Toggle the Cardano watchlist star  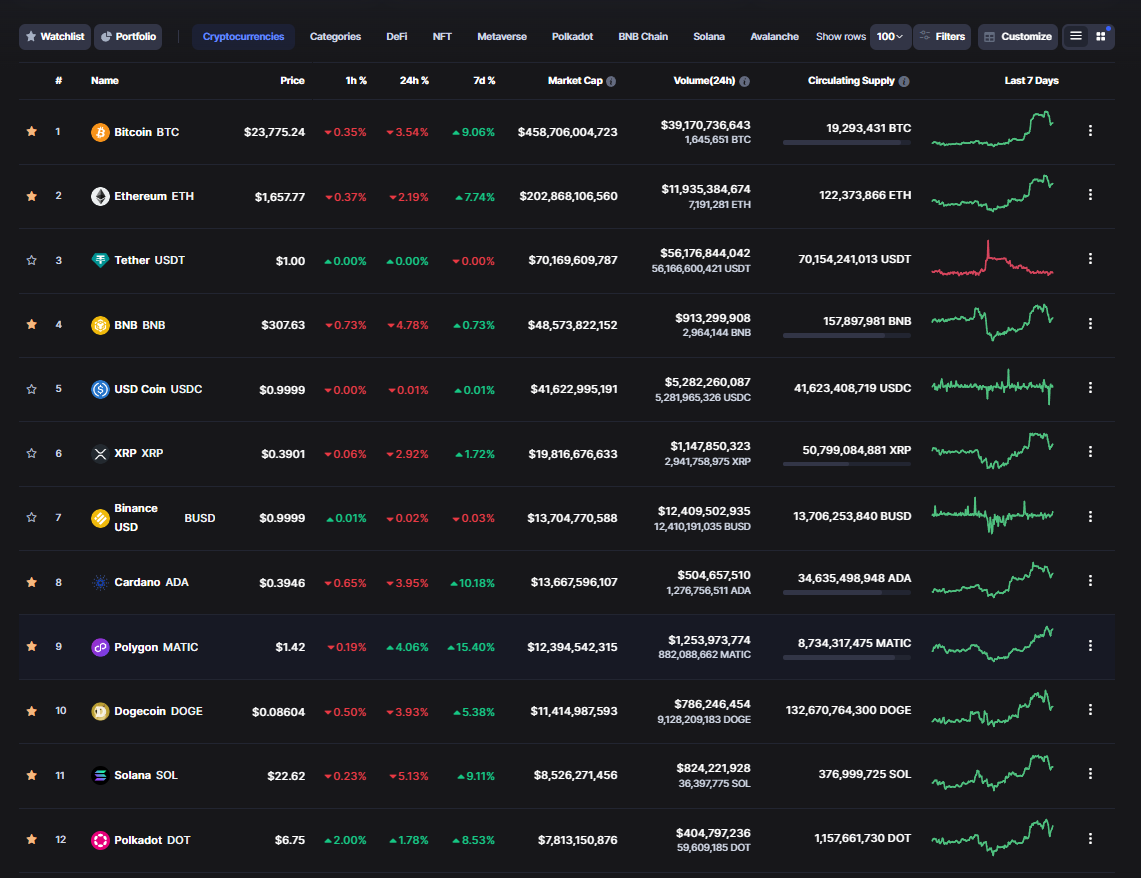(32, 582)
